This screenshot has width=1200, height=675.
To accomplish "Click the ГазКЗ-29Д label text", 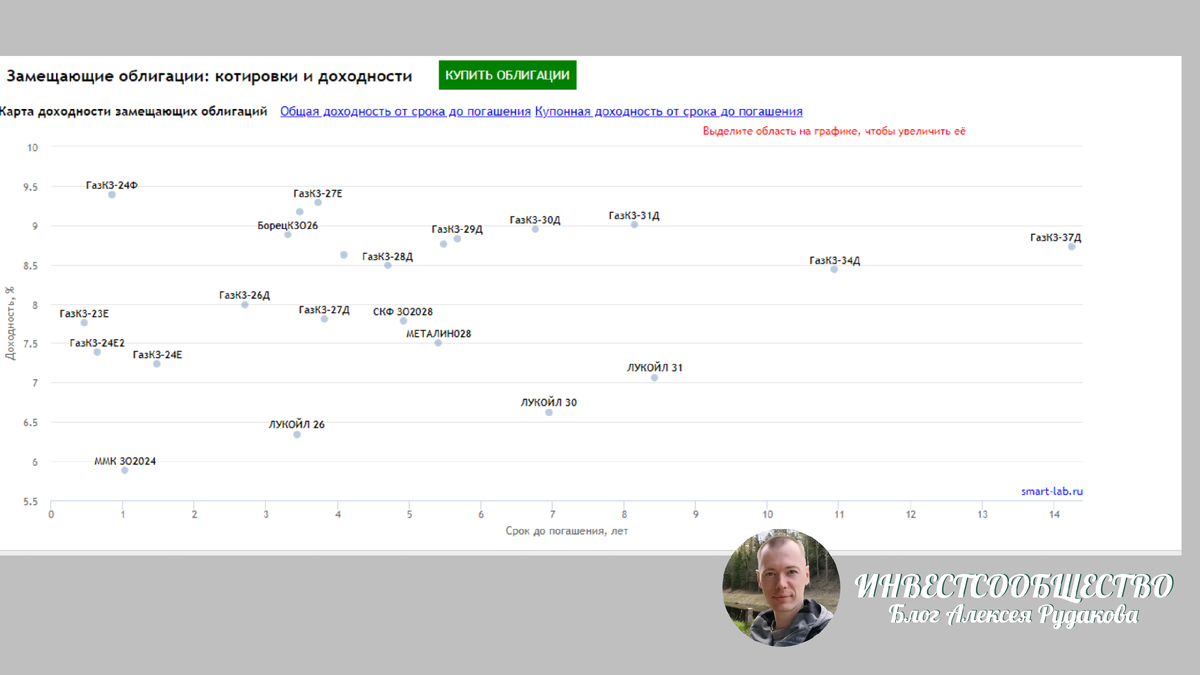I will click(457, 229).
